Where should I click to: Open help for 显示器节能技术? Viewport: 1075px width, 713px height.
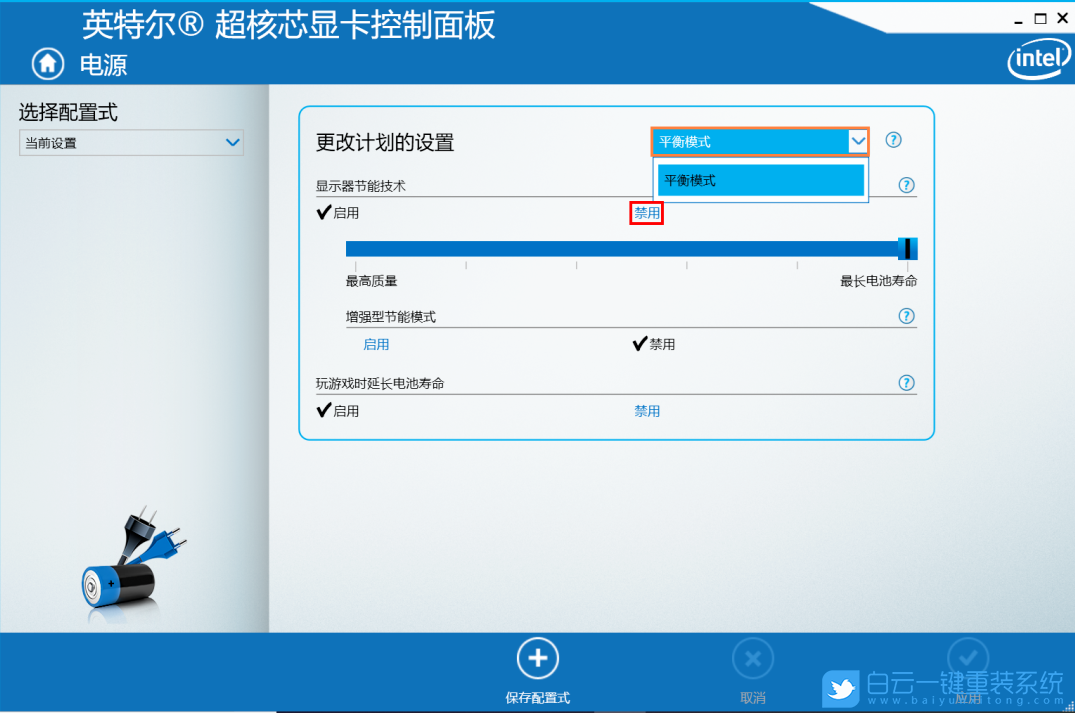click(x=906, y=184)
